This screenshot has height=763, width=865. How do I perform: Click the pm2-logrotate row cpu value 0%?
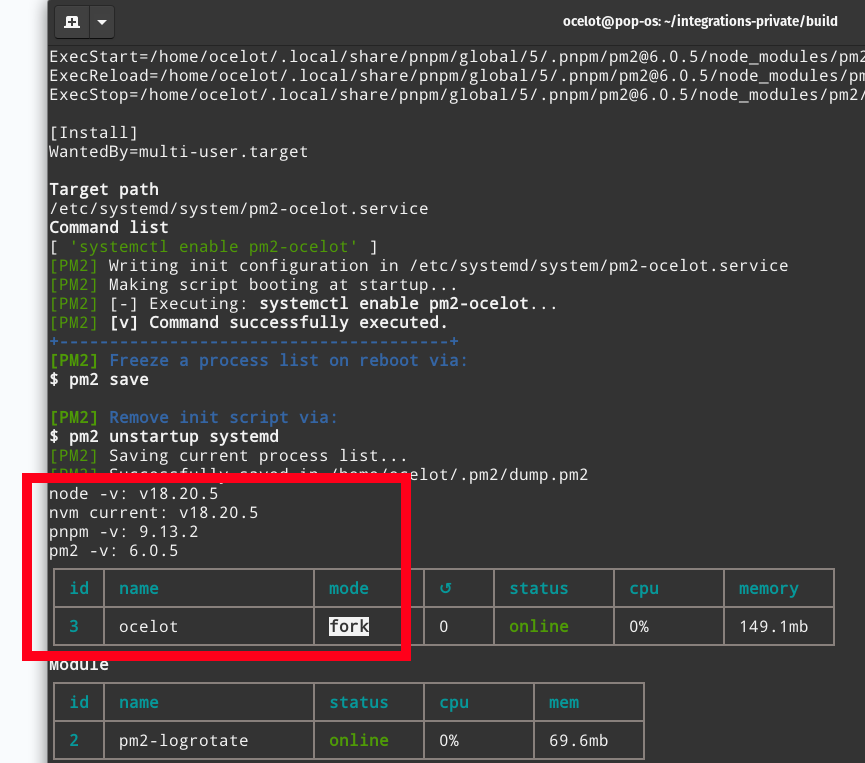[x=449, y=740]
